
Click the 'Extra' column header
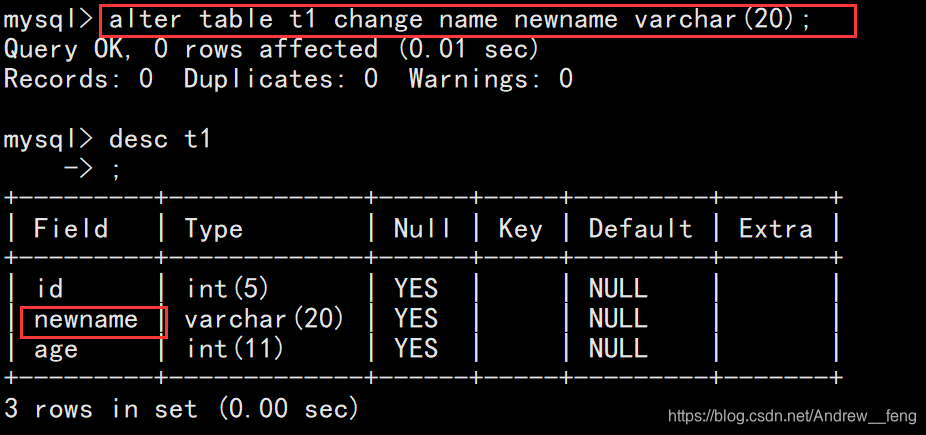coord(775,228)
